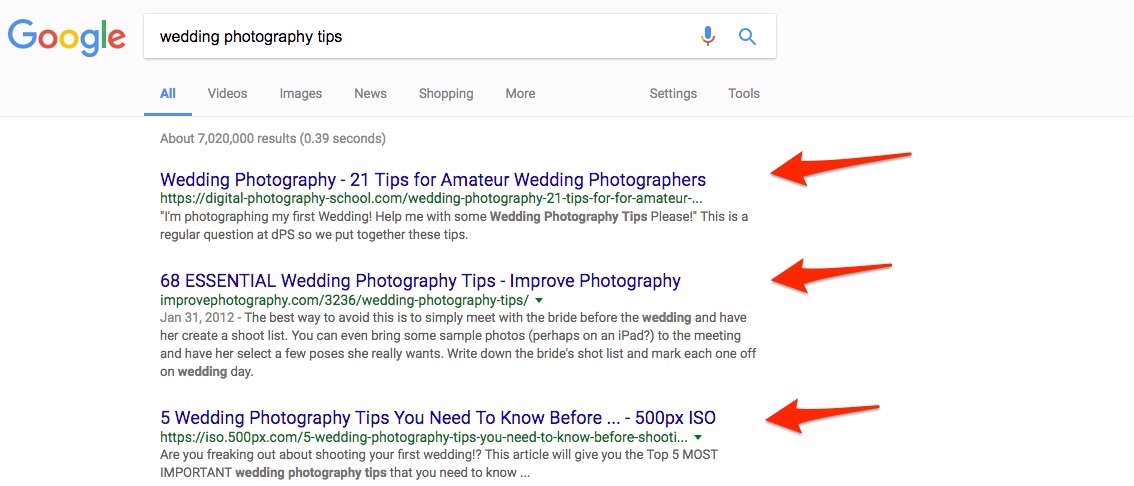Expand dropdown arrow beside improvephotography.com URL
1134x486 pixels.
tap(539, 299)
